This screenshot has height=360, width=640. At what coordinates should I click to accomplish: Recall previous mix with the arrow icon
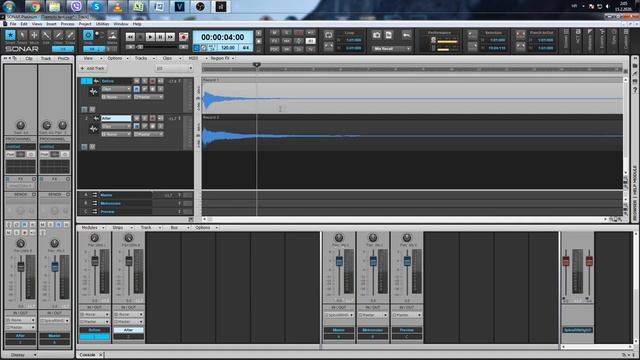click(406, 36)
